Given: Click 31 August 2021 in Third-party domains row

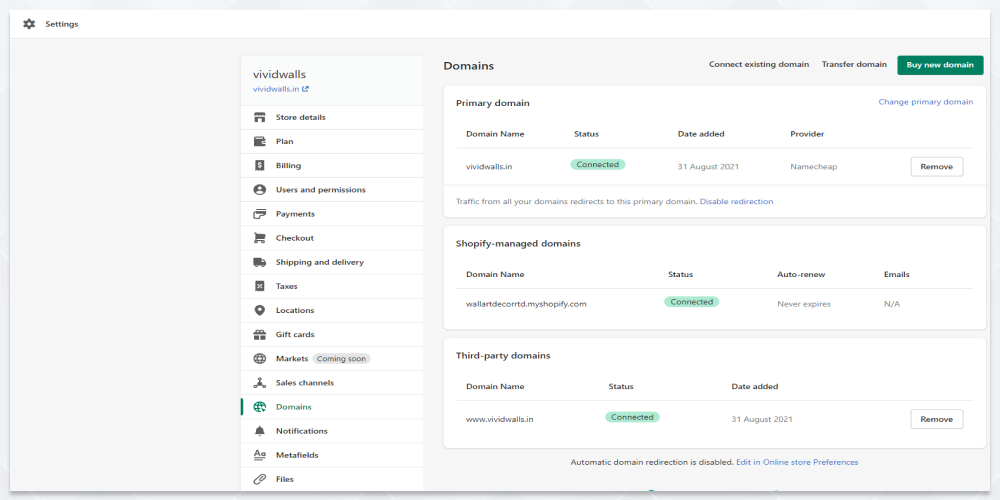Looking at the screenshot, I should [x=762, y=420].
